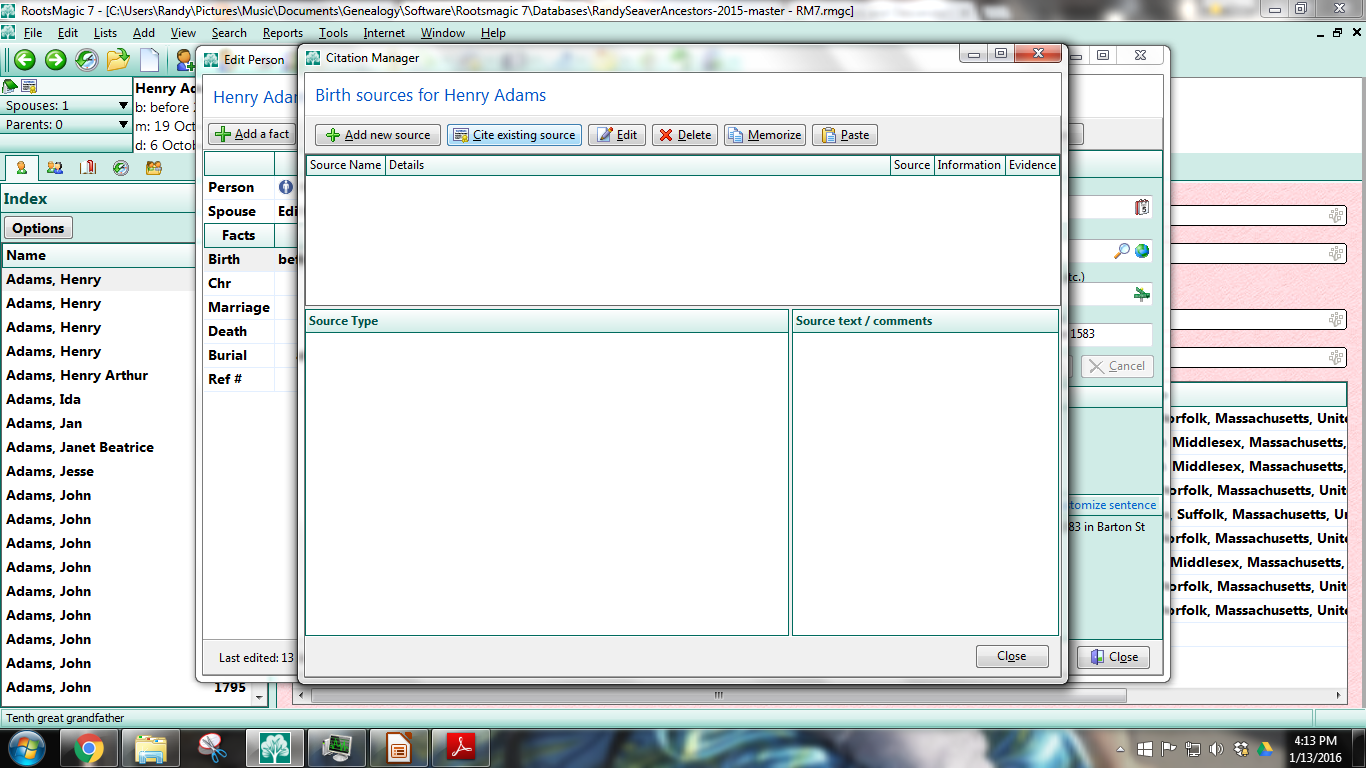Open the Snipping Tool from the taskbar
This screenshot has width=1366, height=768.
[x=212, y=748]
